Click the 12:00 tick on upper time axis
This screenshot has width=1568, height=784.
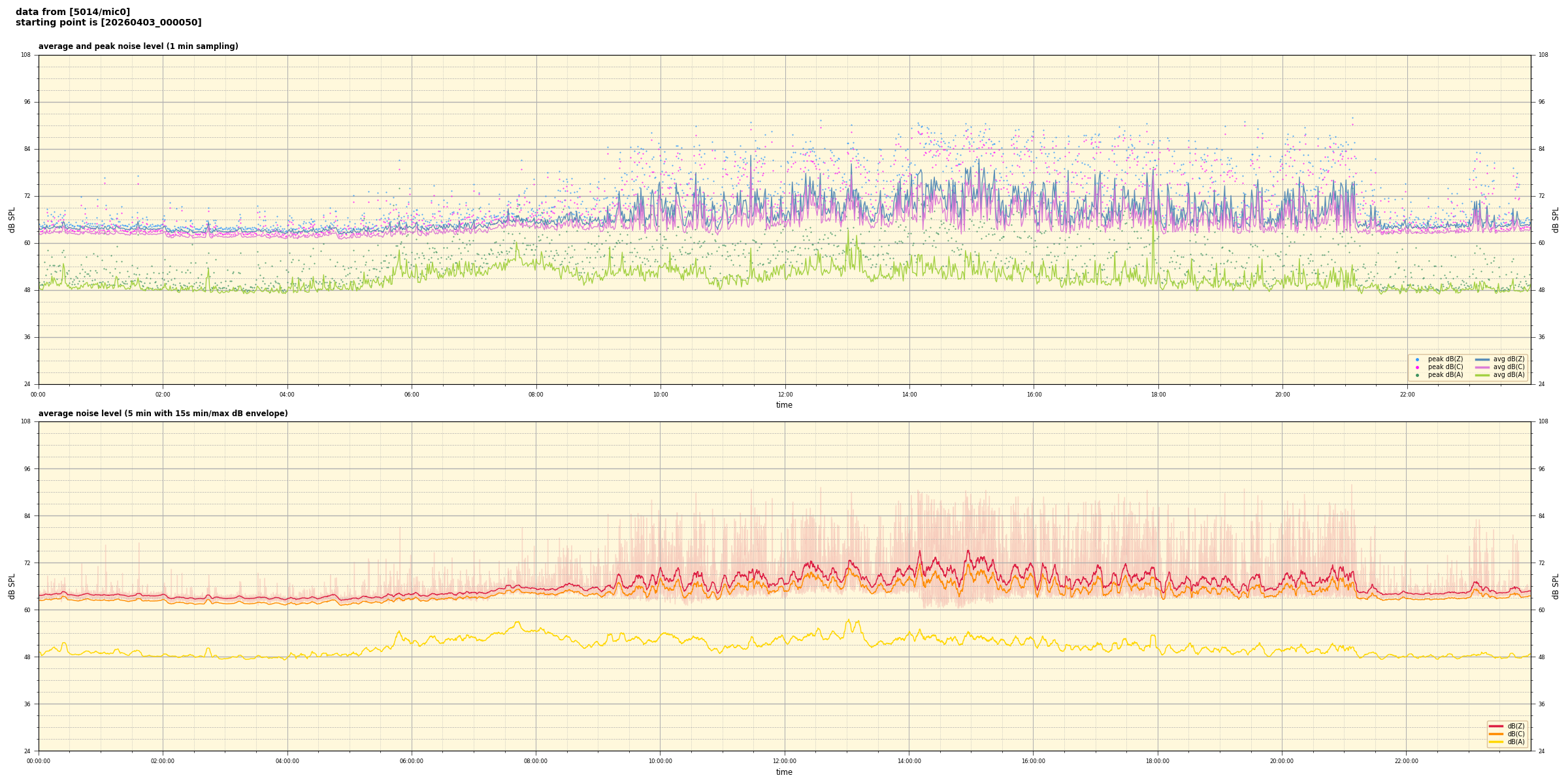(785, 395)
